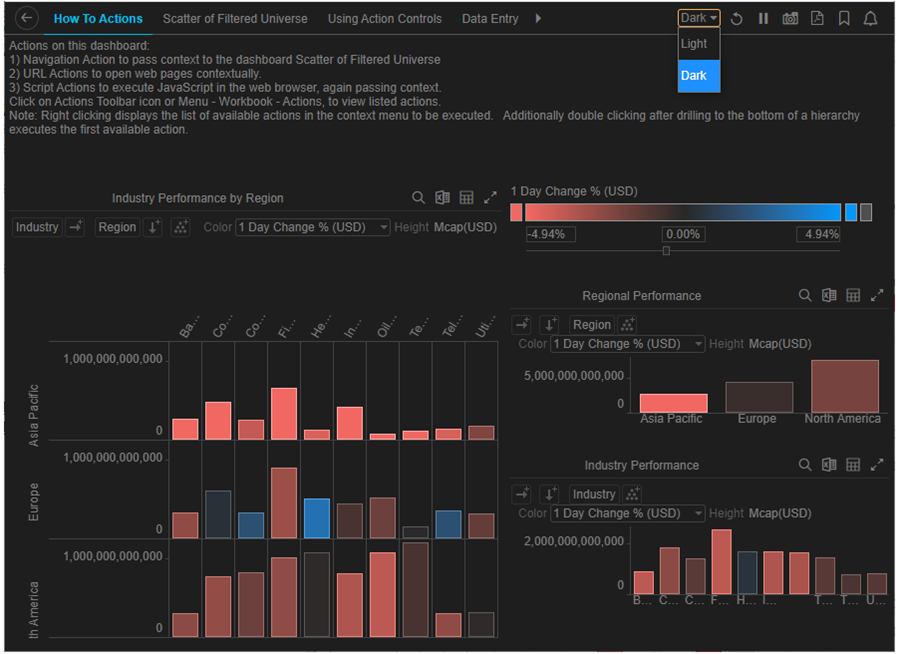Viewport: 898px width, 654px height.
Task: Switch to the Scatter of Filtered Universe tab
Action: tap(235, 18)
